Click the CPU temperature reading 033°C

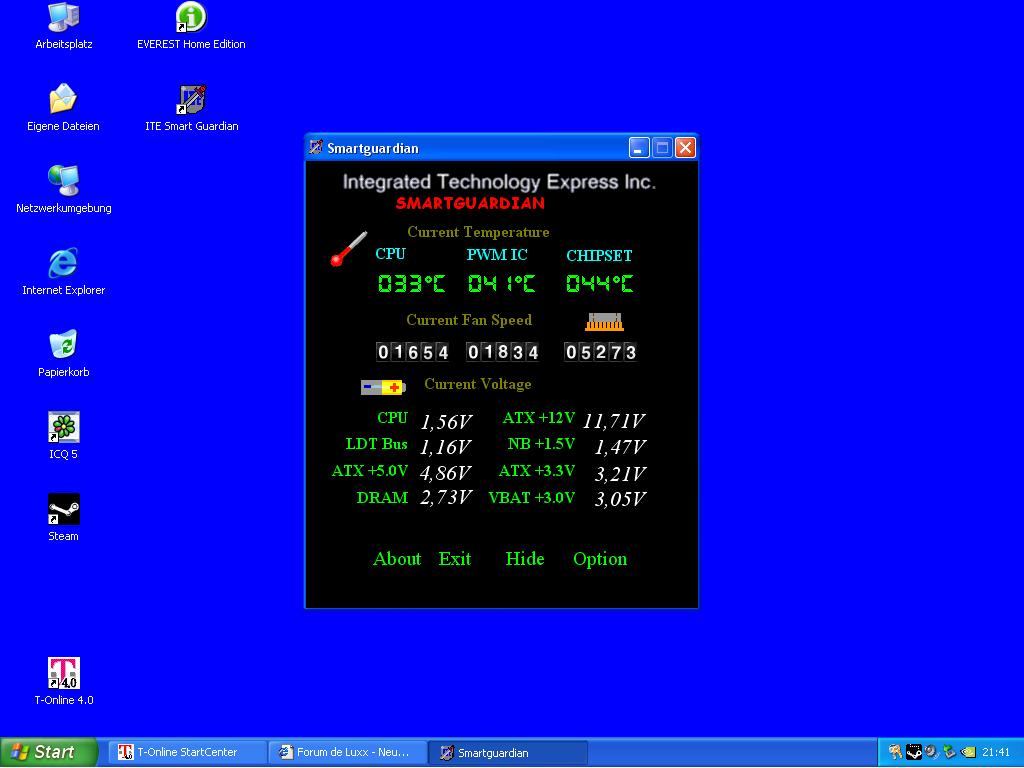click(x=411, y=283)
